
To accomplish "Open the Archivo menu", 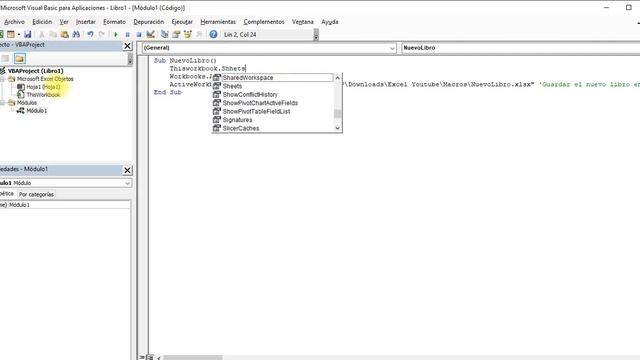I will pos(14,22).
